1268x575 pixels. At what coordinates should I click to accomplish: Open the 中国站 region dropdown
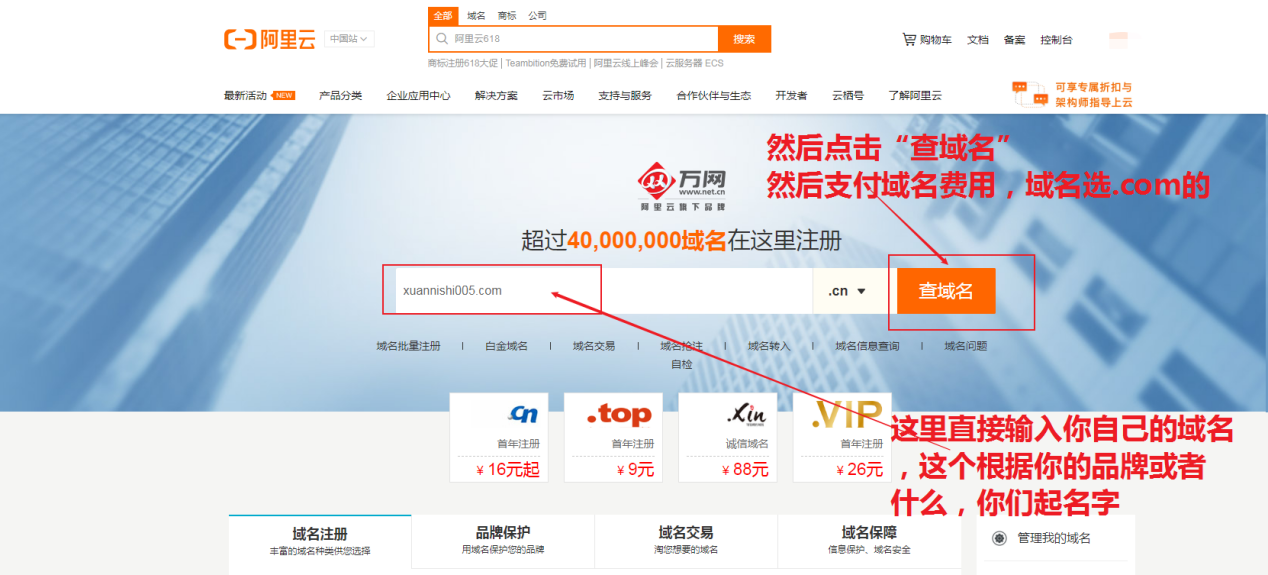(348, 39)
